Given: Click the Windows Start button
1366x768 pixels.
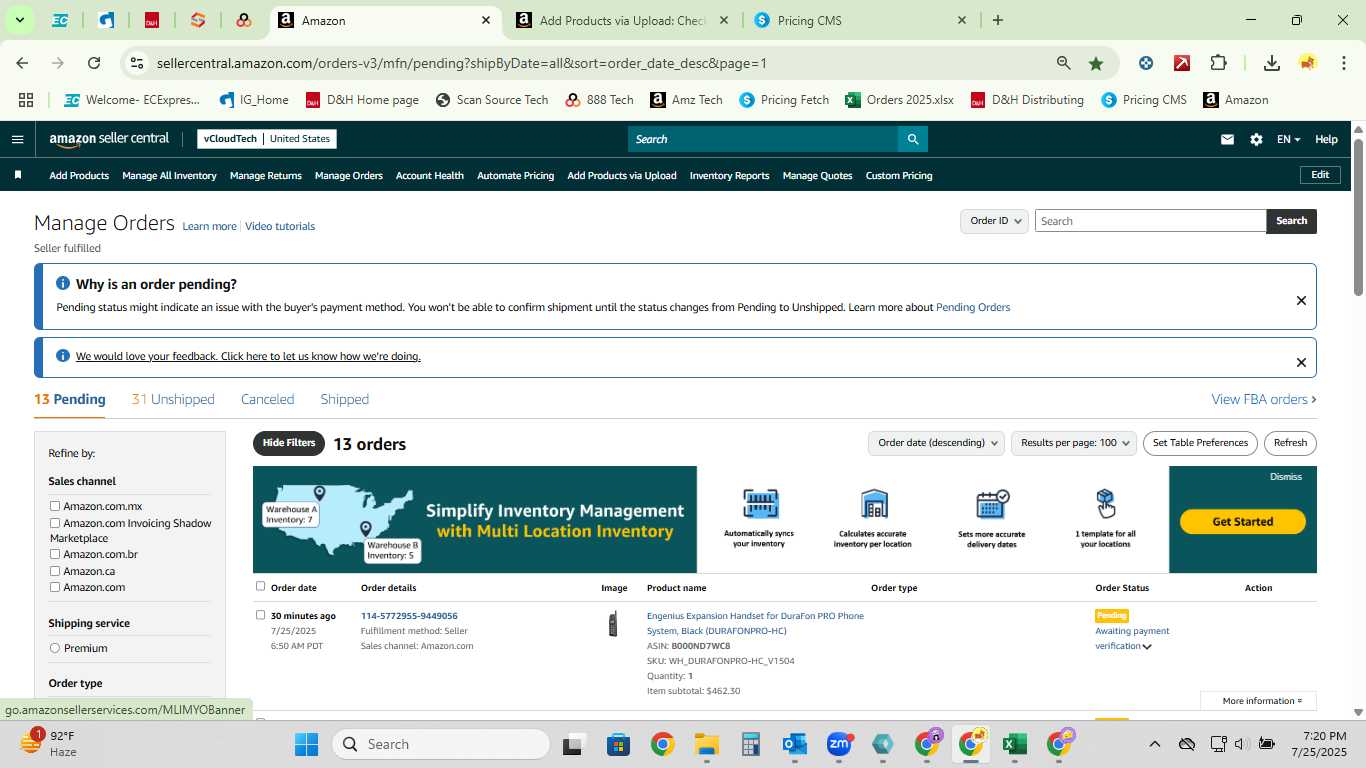Looking at the screenshot, I should tap(306, 744).
